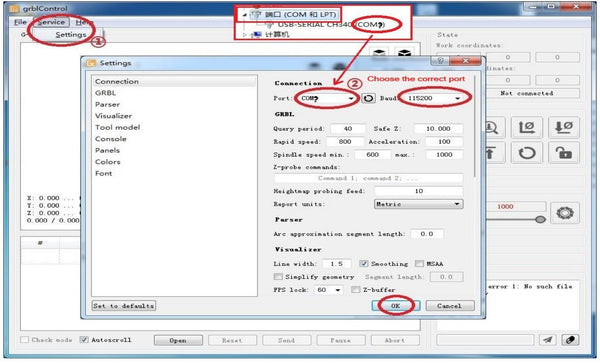Toggle the Autoscroll checkbox

tap(84, 340)
